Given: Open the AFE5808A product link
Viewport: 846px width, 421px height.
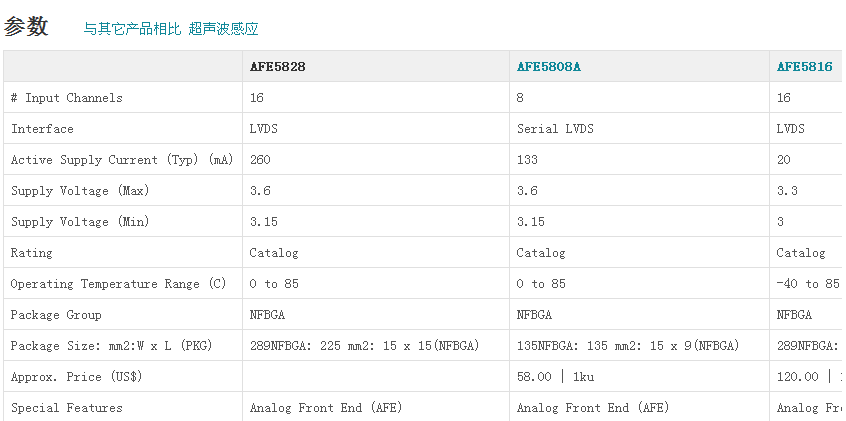Looking at the screenshot, I should click(x=549, y=67).
